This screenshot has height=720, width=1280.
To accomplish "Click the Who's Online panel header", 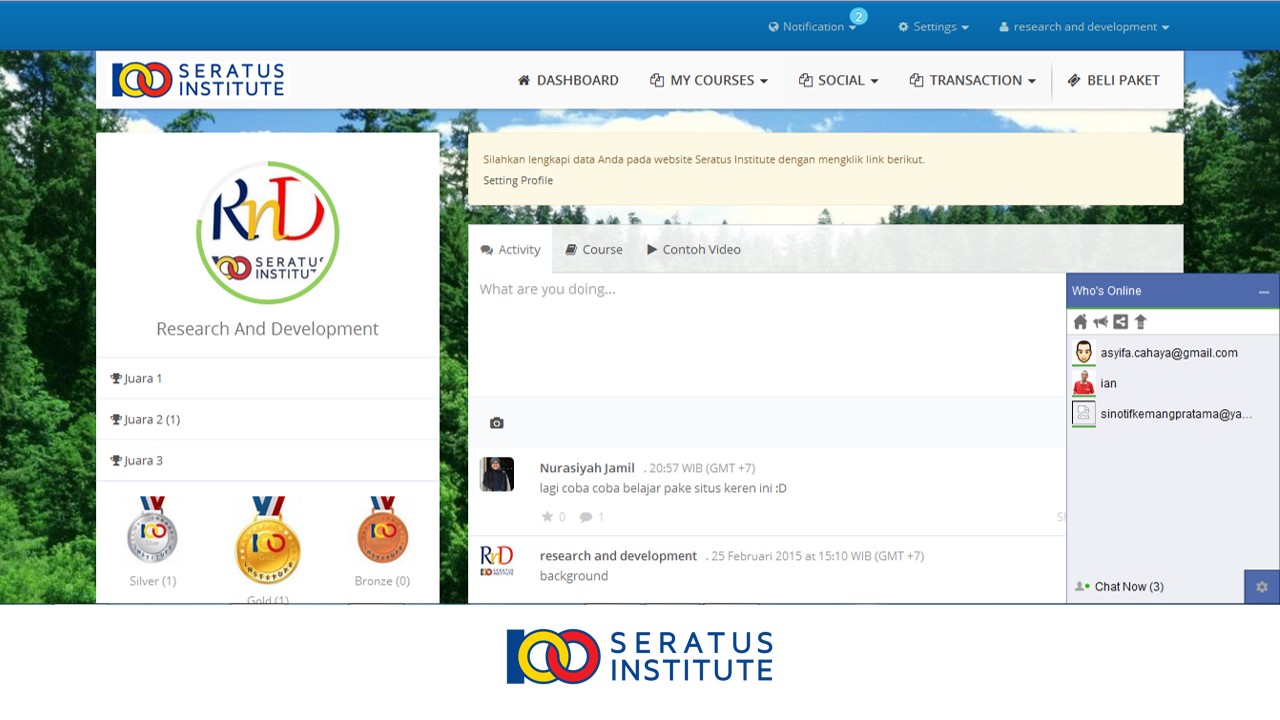I will [x=1173, y=291].
